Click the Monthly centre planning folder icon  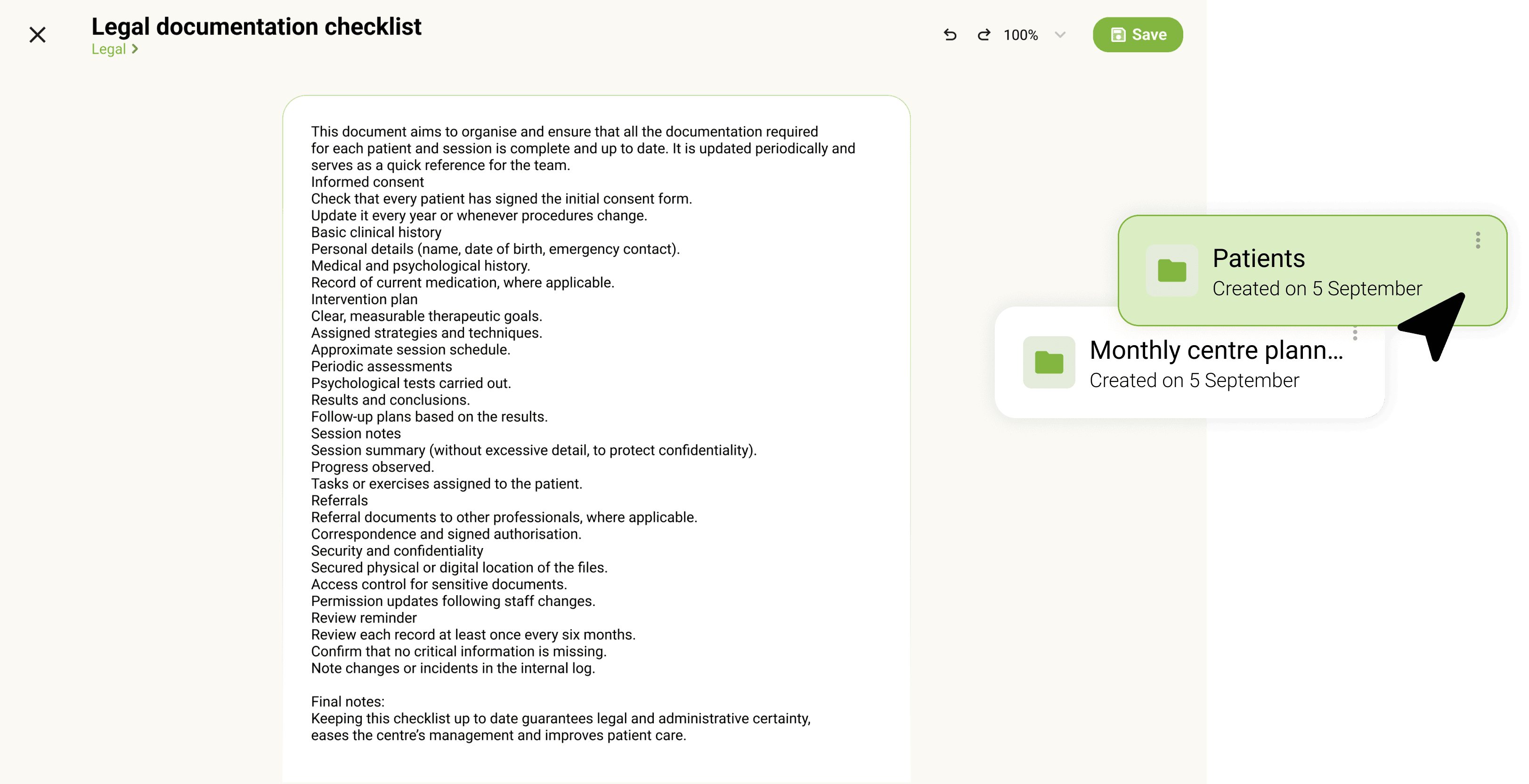(1049, 362)
